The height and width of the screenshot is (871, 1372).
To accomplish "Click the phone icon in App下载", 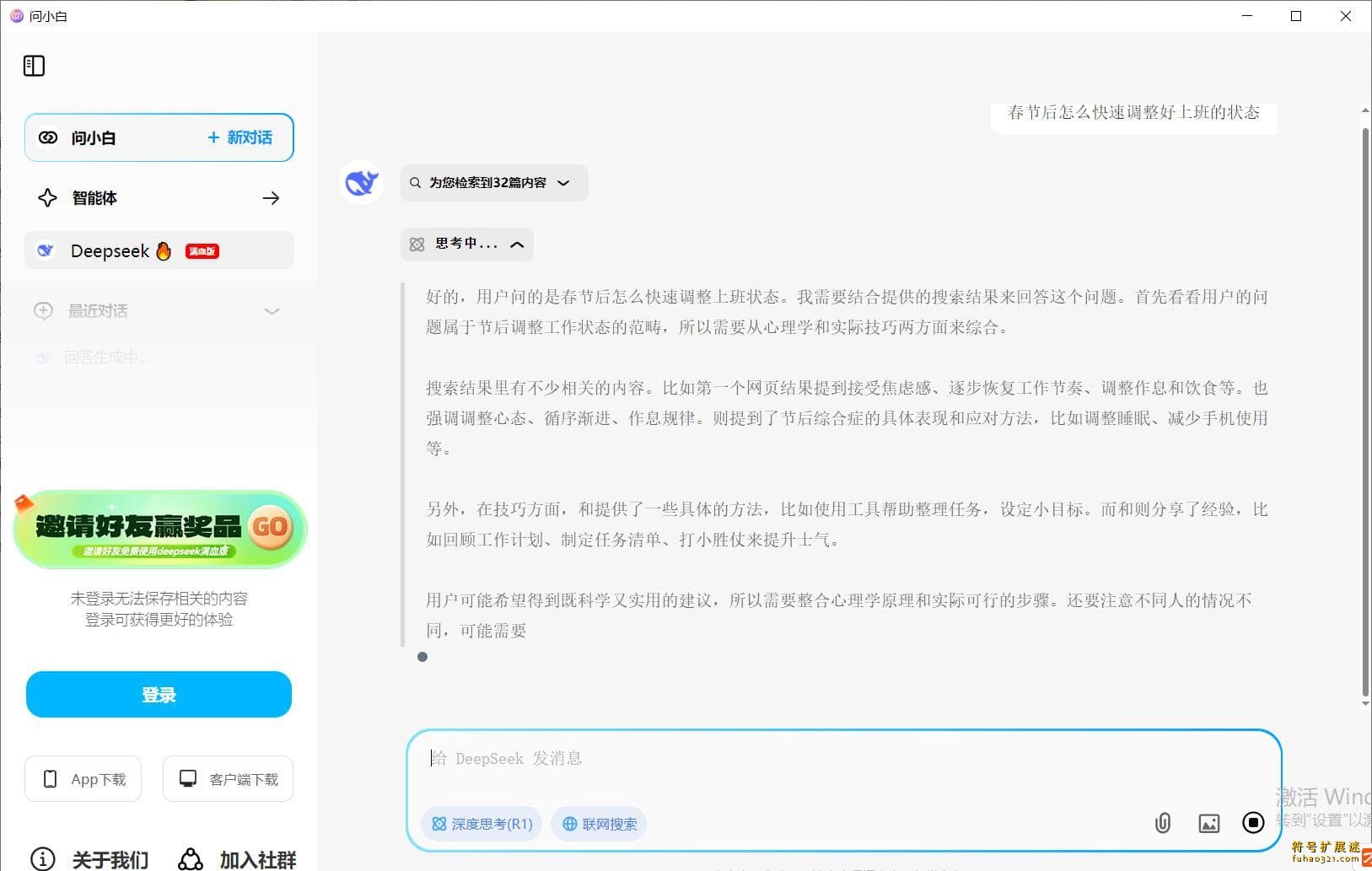I will pos(51,779).
